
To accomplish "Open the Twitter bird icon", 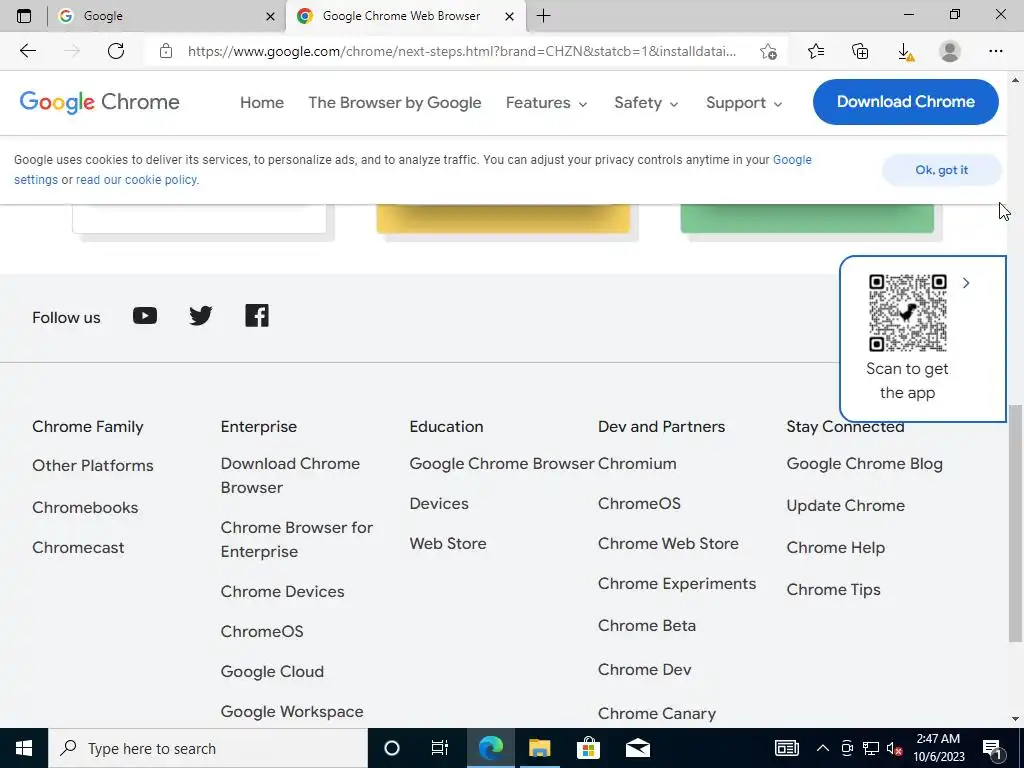I will point(200,316).
